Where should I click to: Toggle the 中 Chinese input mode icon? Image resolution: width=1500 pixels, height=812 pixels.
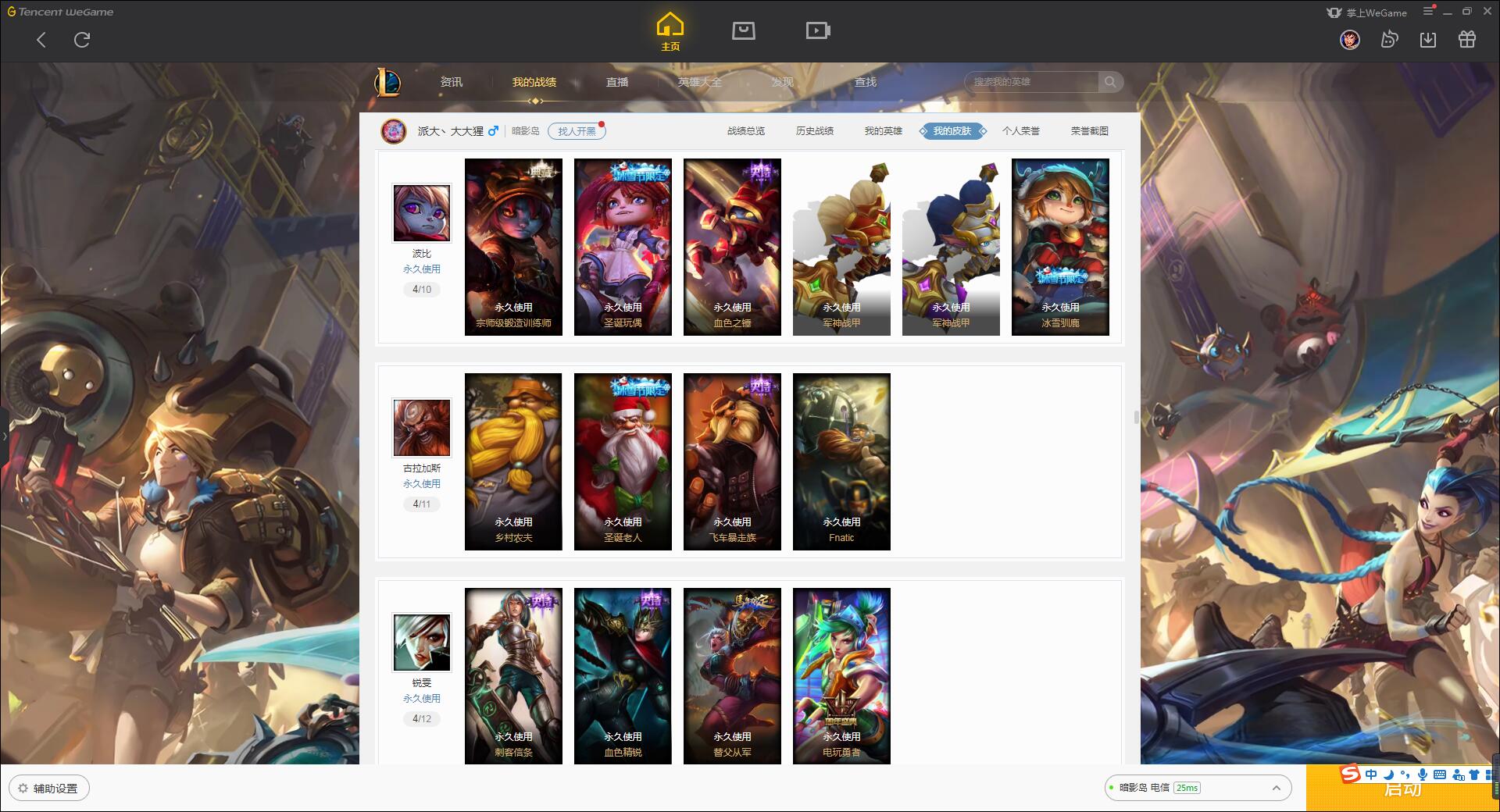[x=1371, y=775]
